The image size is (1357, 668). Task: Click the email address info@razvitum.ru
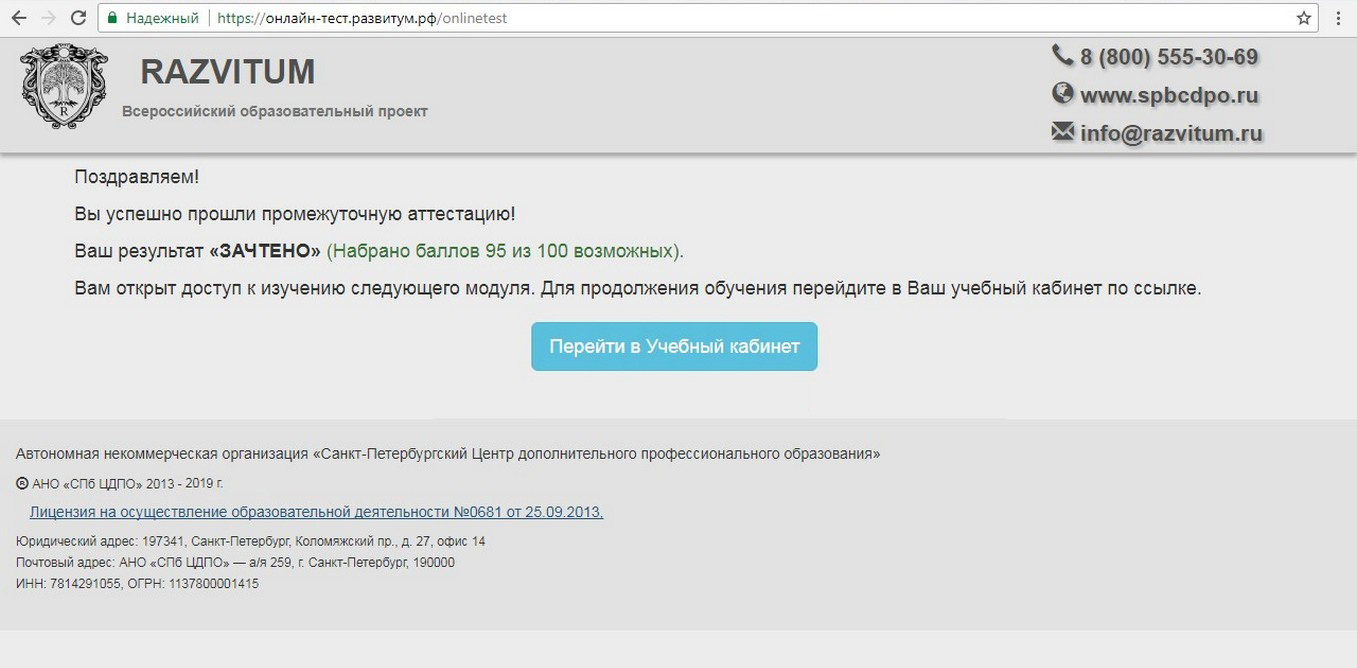coord(1170,131)
